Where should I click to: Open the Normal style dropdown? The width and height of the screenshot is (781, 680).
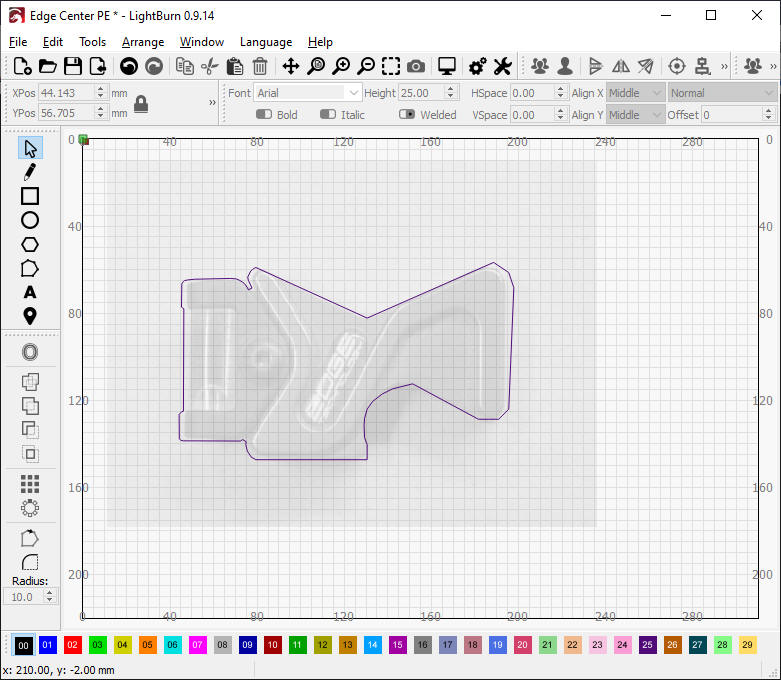(x=722, y=93)
